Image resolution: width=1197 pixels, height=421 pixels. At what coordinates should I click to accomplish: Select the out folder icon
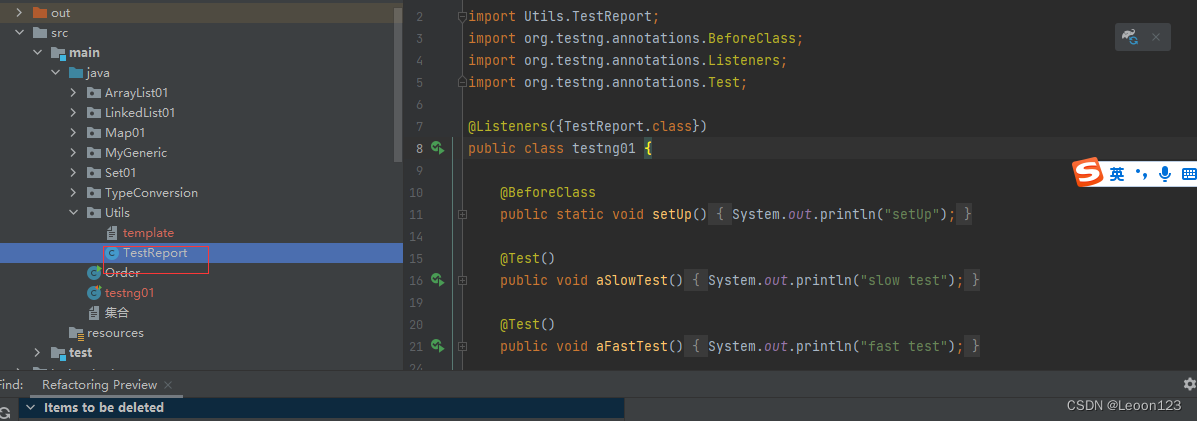[39, 13]
